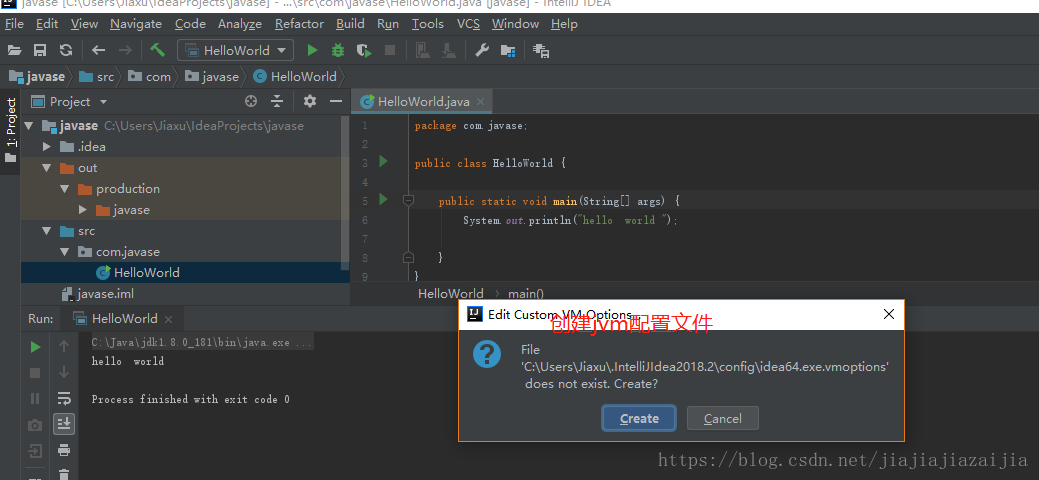The image size is (1039, 480).
Task: Open the Refactor menu
Action: pyautogui.click(x=300, y=24)
